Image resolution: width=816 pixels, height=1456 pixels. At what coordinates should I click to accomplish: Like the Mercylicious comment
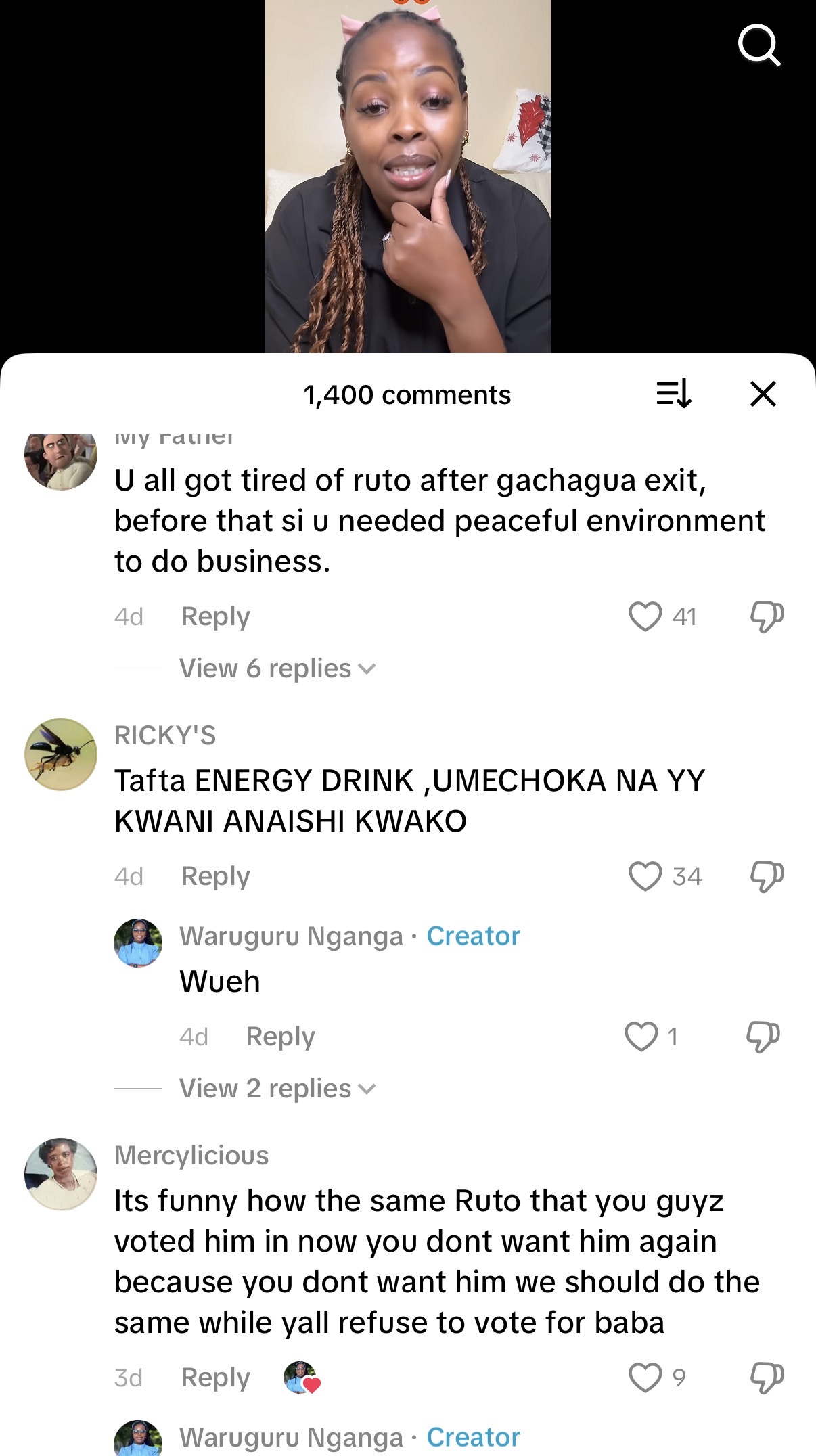click(x=645, y=1378)
